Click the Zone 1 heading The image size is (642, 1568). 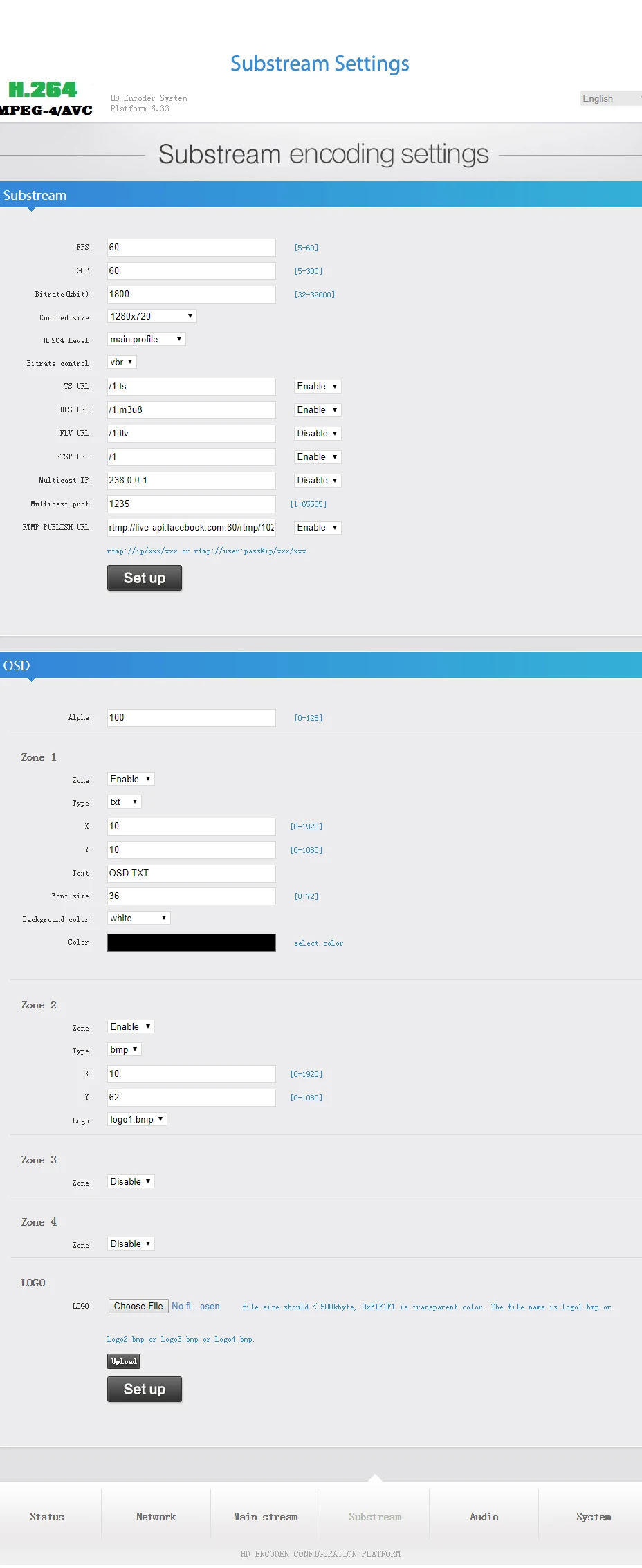click(x=39, y=757)
